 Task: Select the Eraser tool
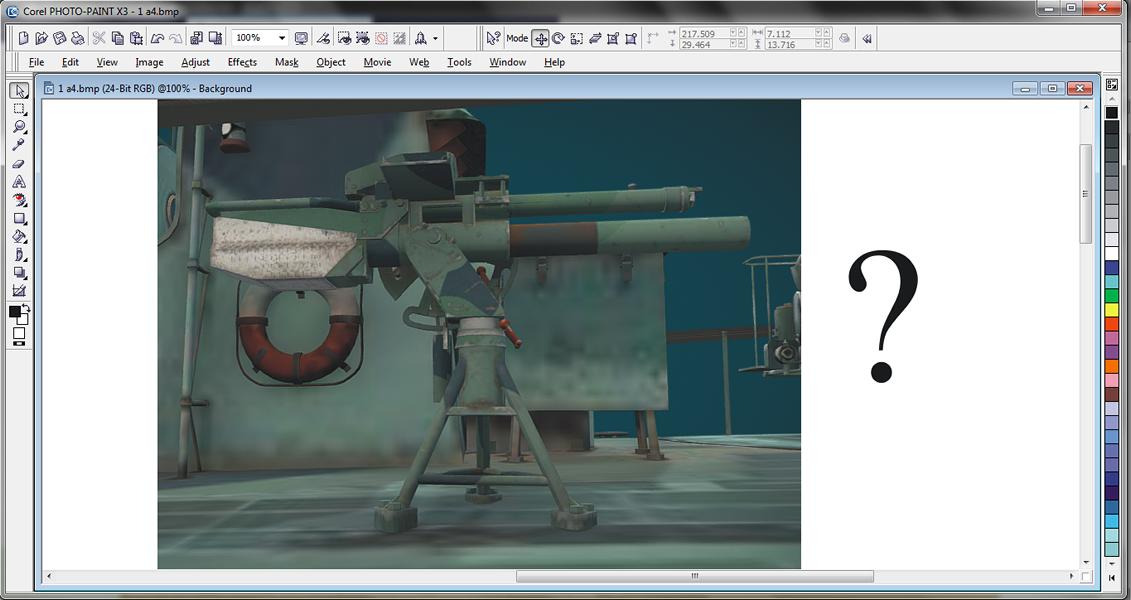click(x=19, y=164)
